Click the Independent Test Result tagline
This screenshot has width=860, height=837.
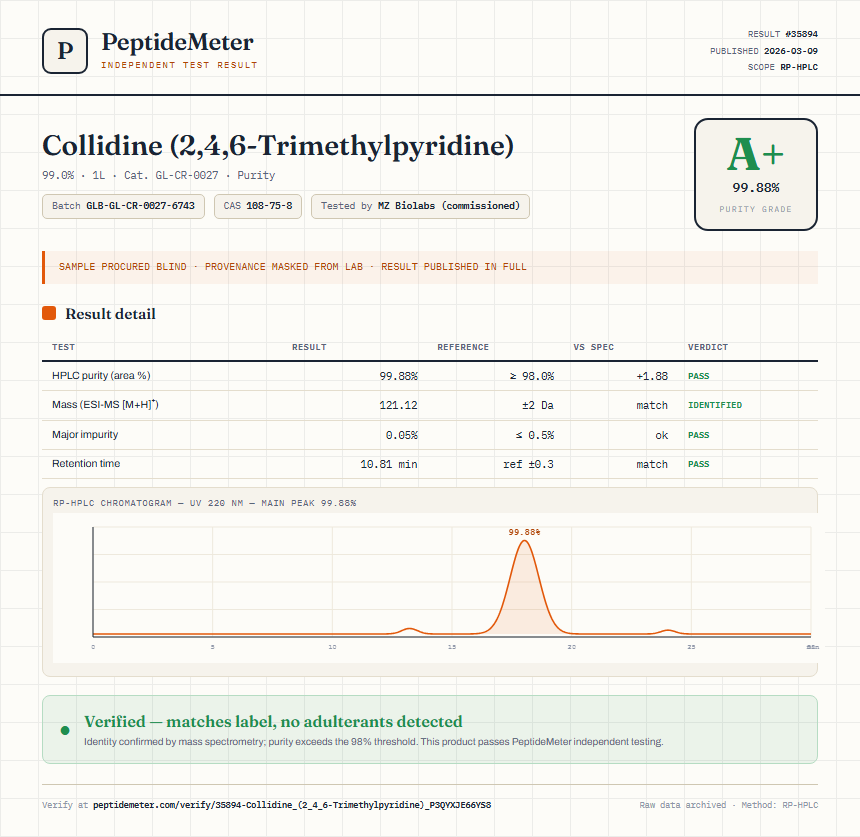[x=179, y=65]
